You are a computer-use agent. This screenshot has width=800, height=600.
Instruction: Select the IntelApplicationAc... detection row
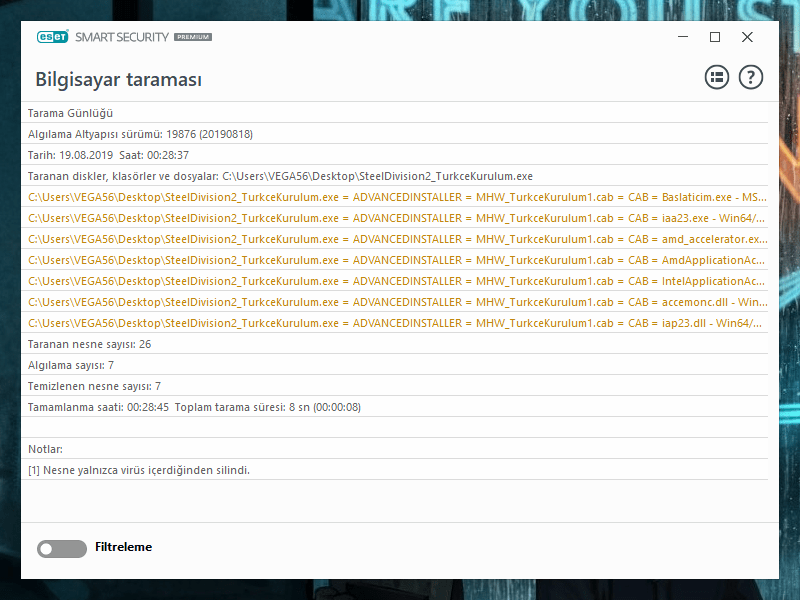point(395,281)
